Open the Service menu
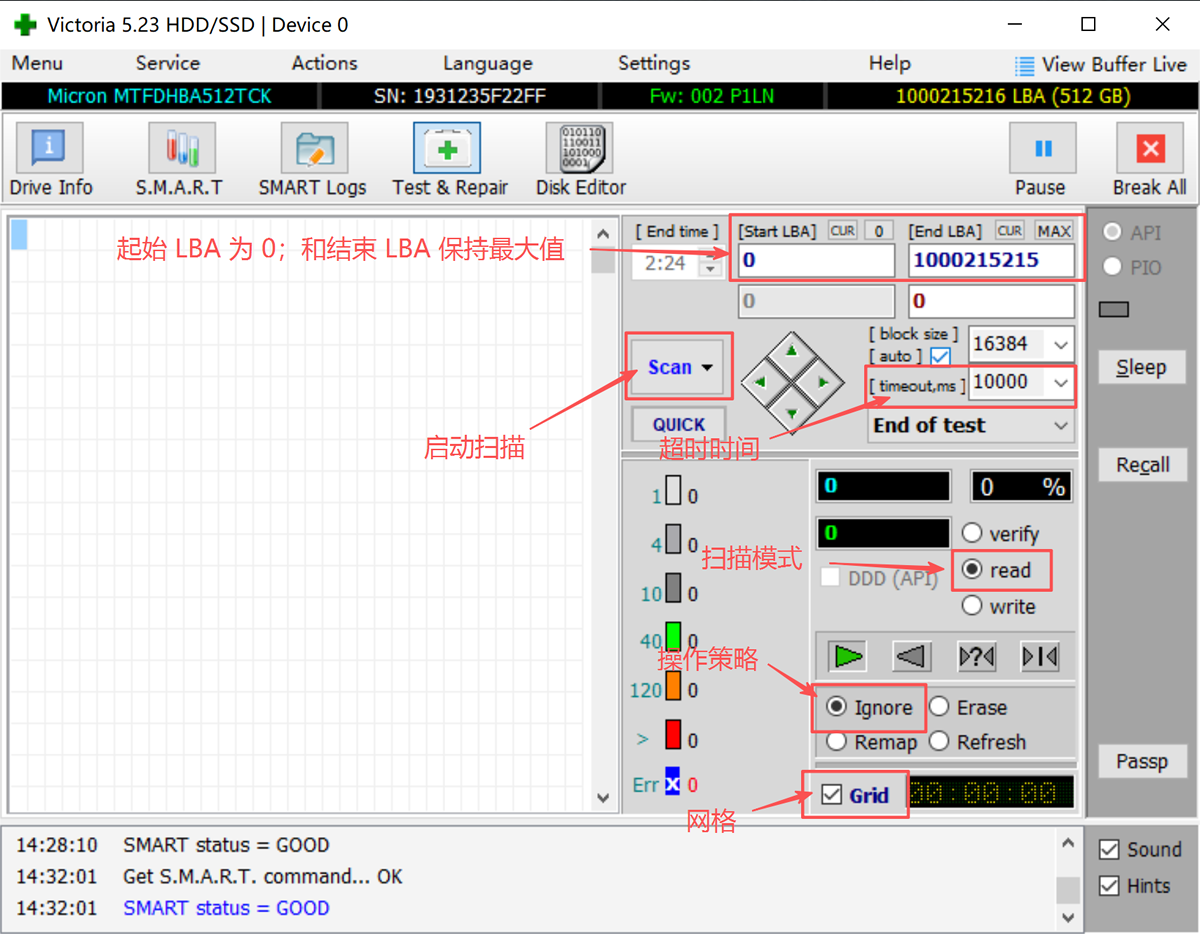This screenshot has width=1200, height=934. click(168, 63)
